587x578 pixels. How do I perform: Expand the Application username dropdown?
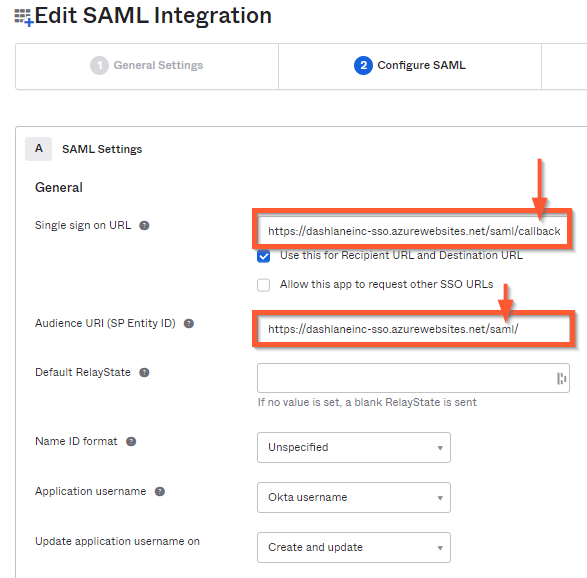(x=354, y=498)
